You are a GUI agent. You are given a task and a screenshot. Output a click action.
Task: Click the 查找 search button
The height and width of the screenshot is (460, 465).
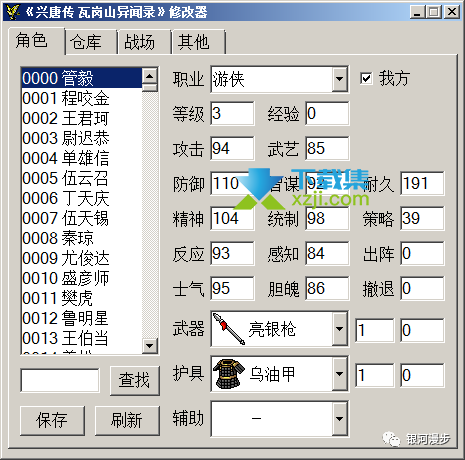[135, 380]
